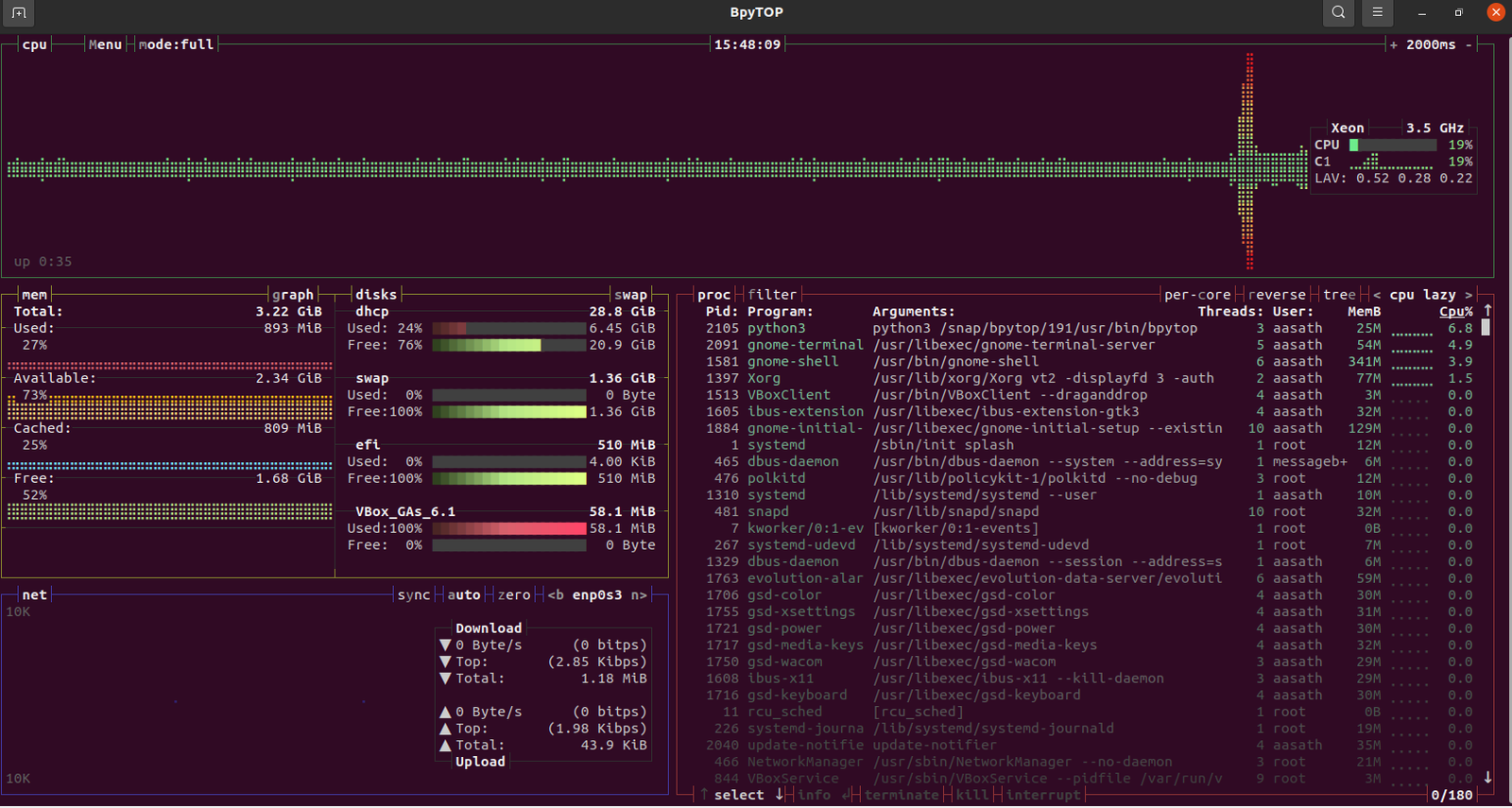Move process selection down with the down arrow next to select

[780, 795]
